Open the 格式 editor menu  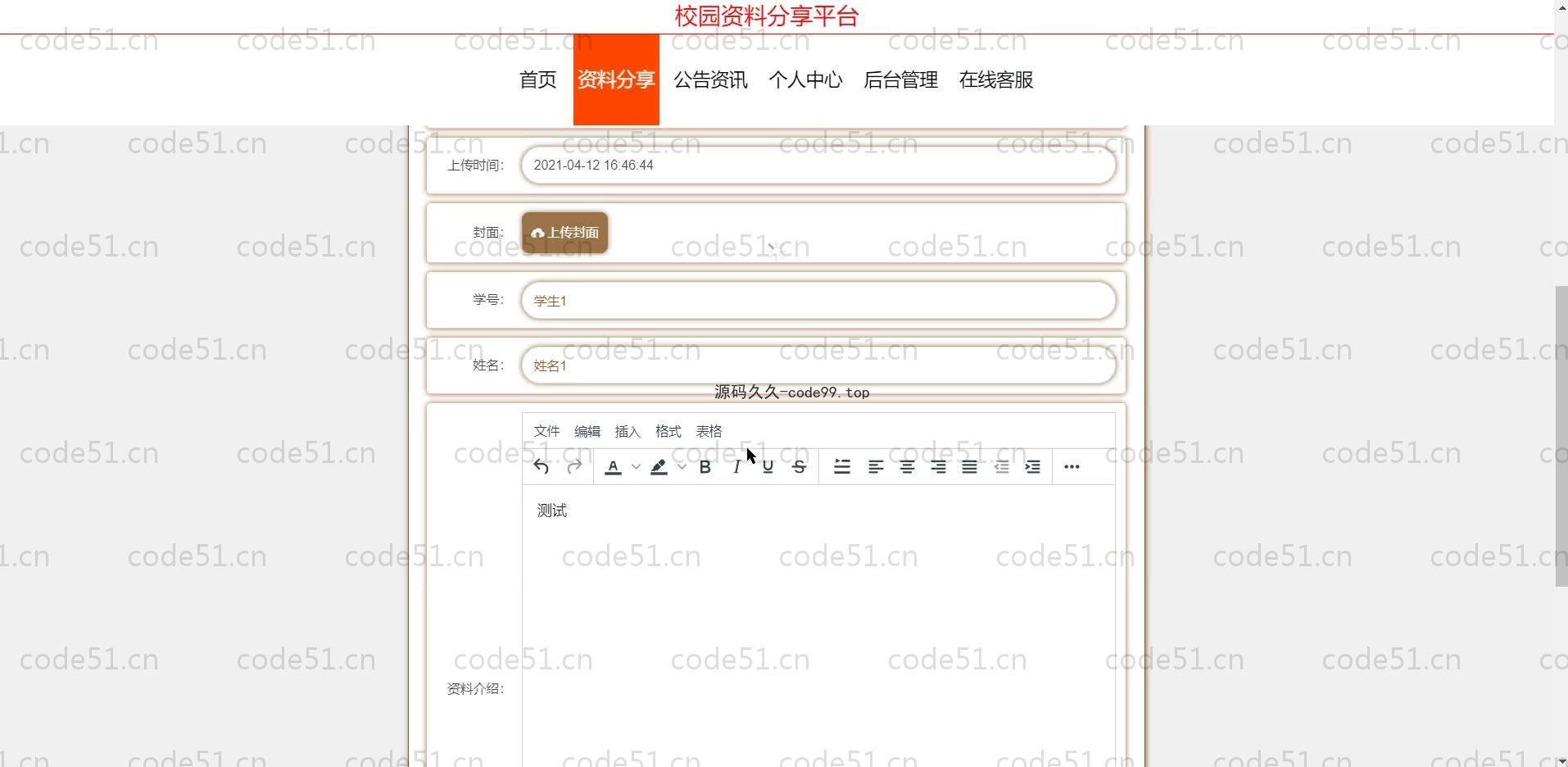[668, 431]
